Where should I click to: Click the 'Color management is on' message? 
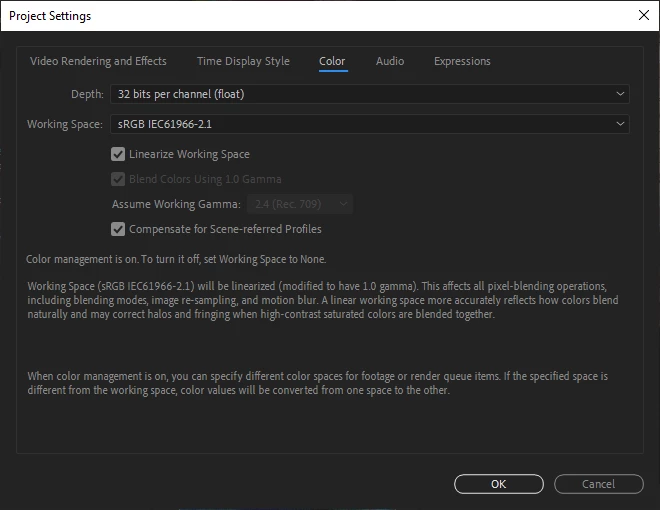(x=176, y=259)
